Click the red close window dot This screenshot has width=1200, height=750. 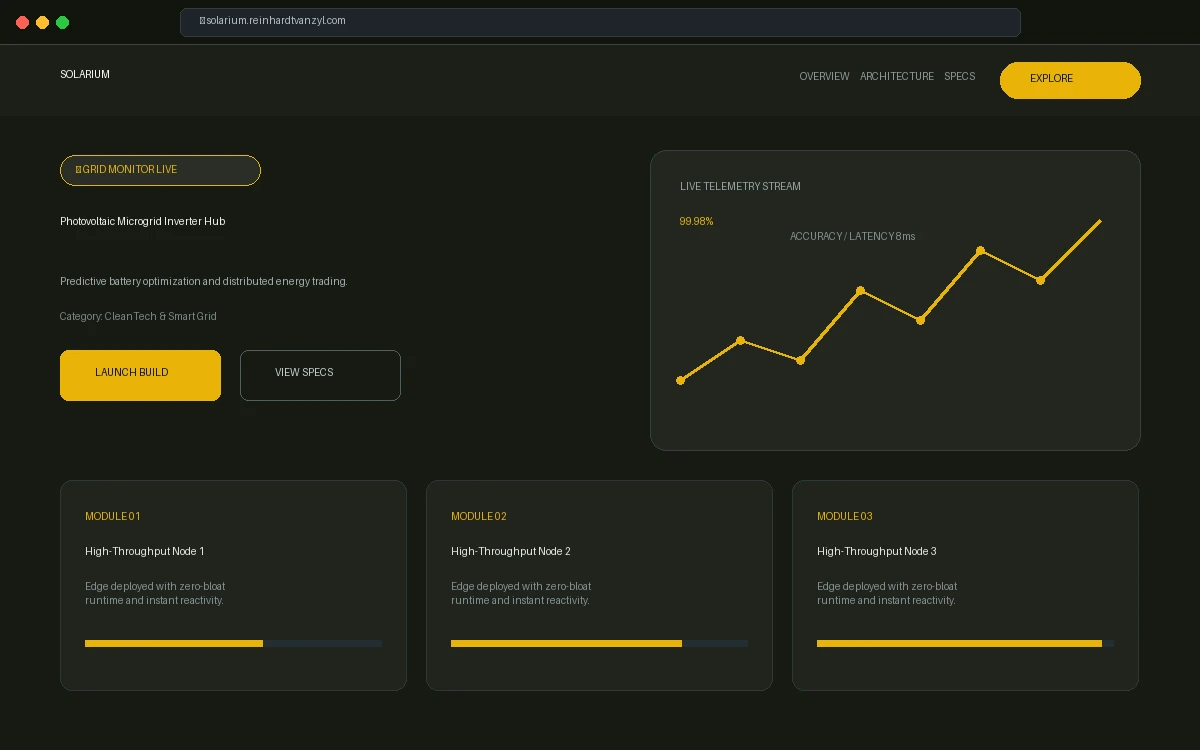[x=22, y=22]
